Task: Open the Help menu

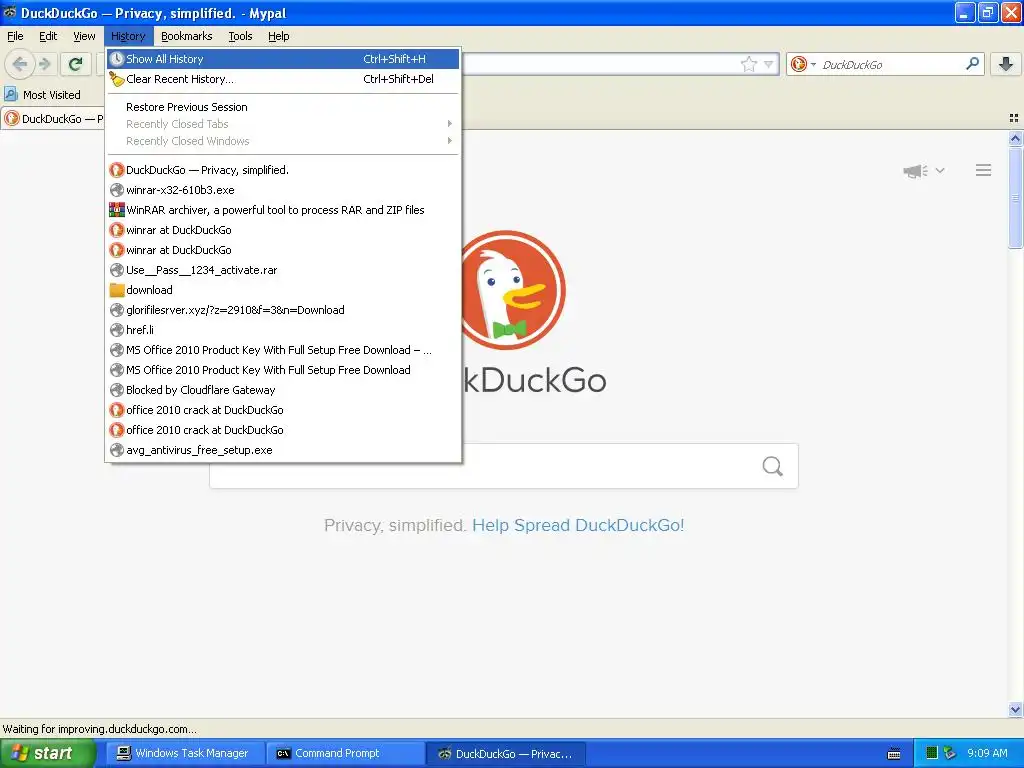Action: [x=279, y=36]
